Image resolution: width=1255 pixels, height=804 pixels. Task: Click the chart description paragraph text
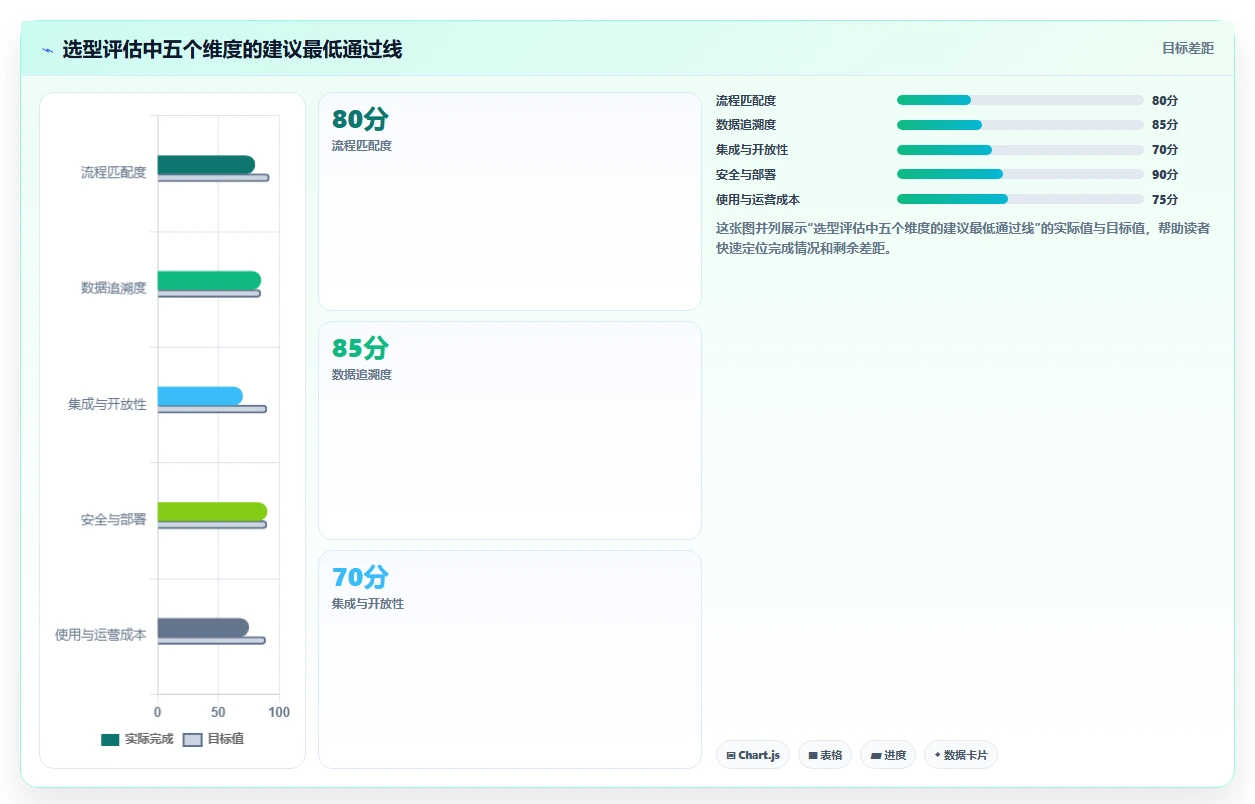[964, 238]
